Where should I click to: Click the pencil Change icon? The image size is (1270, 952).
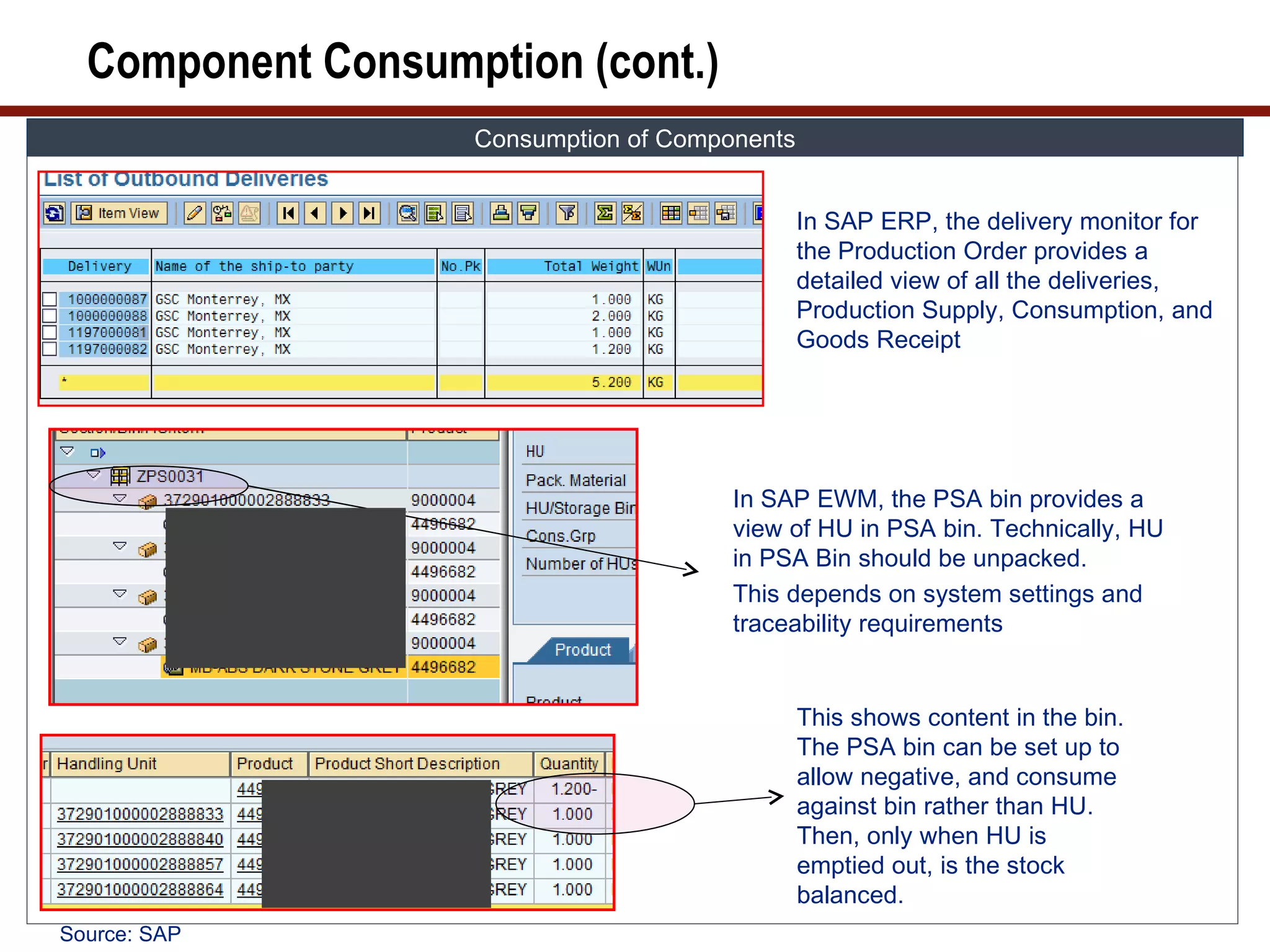pos(194,214)
